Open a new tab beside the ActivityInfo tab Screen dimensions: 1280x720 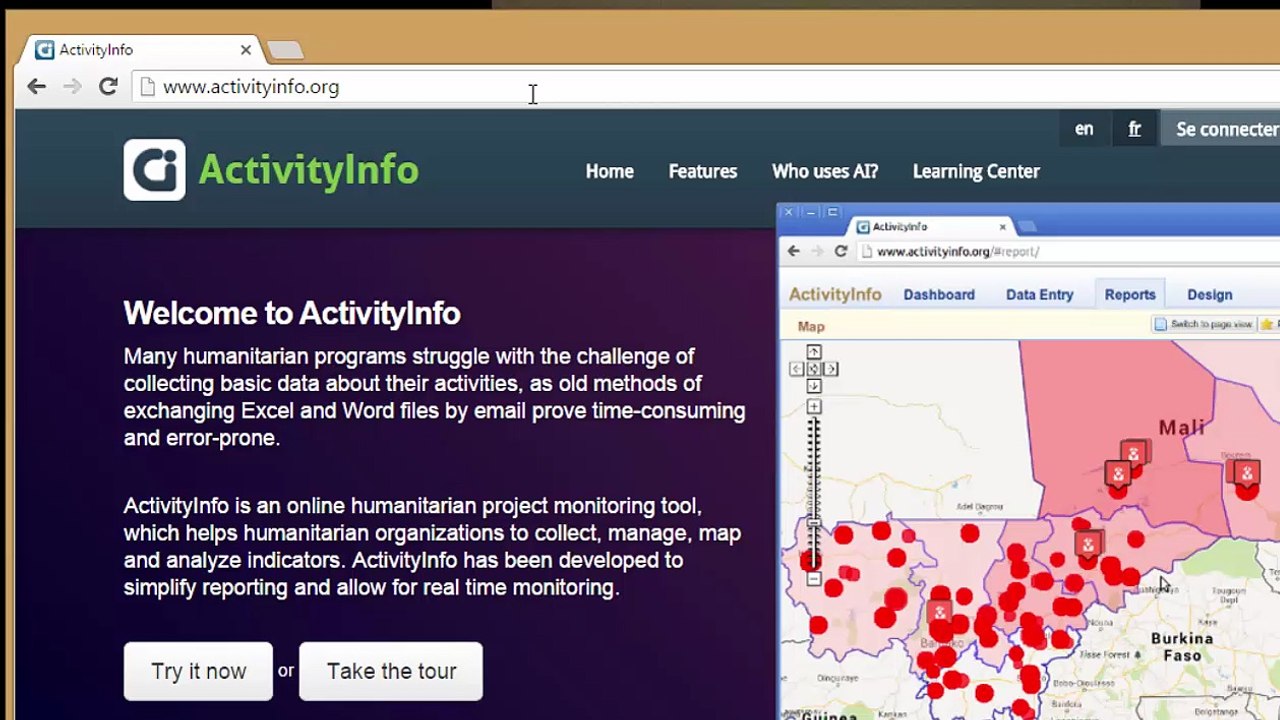click(285, 50)
